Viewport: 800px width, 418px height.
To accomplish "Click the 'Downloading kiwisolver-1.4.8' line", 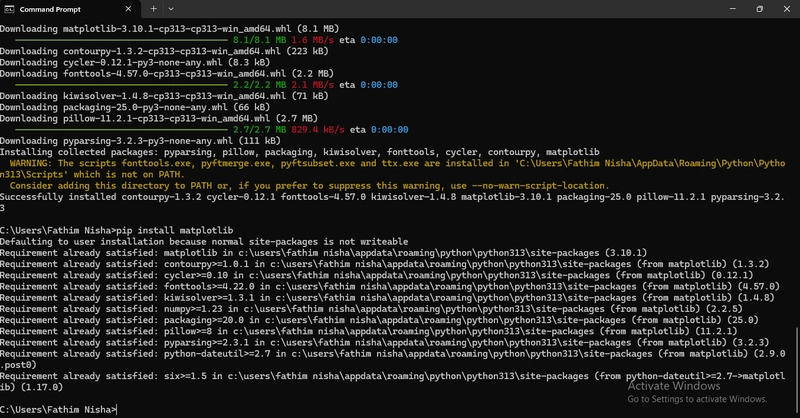I will (x=164, y=96).
